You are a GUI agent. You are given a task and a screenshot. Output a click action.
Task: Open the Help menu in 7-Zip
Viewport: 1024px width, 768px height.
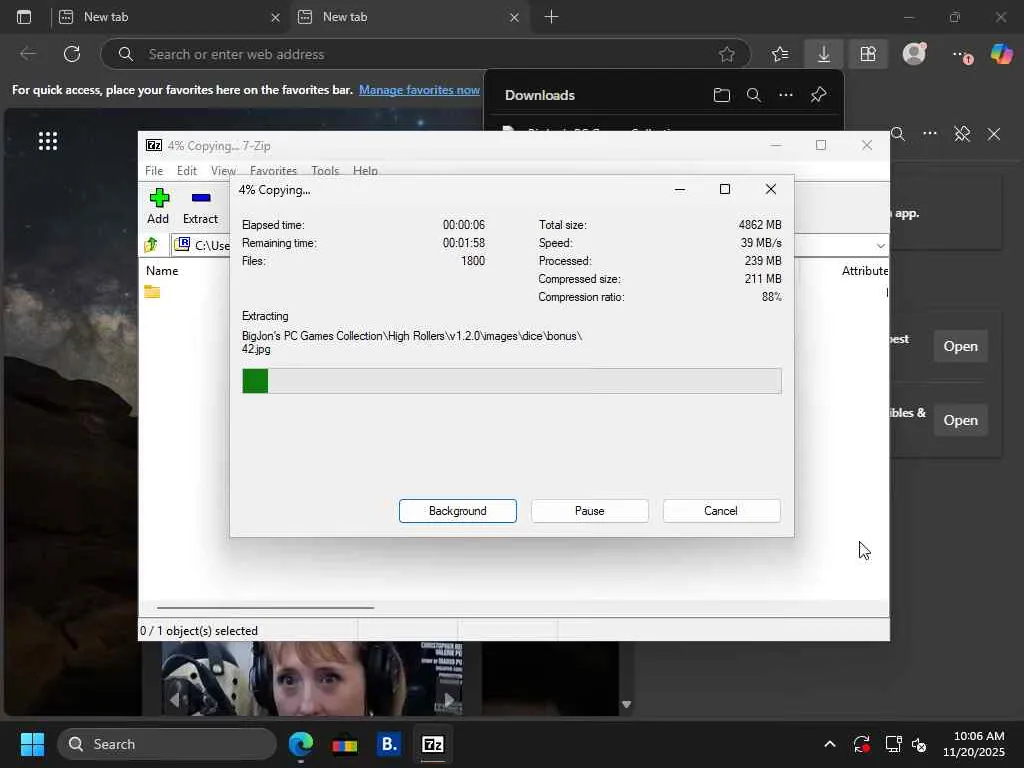click(x=365, y=170)
